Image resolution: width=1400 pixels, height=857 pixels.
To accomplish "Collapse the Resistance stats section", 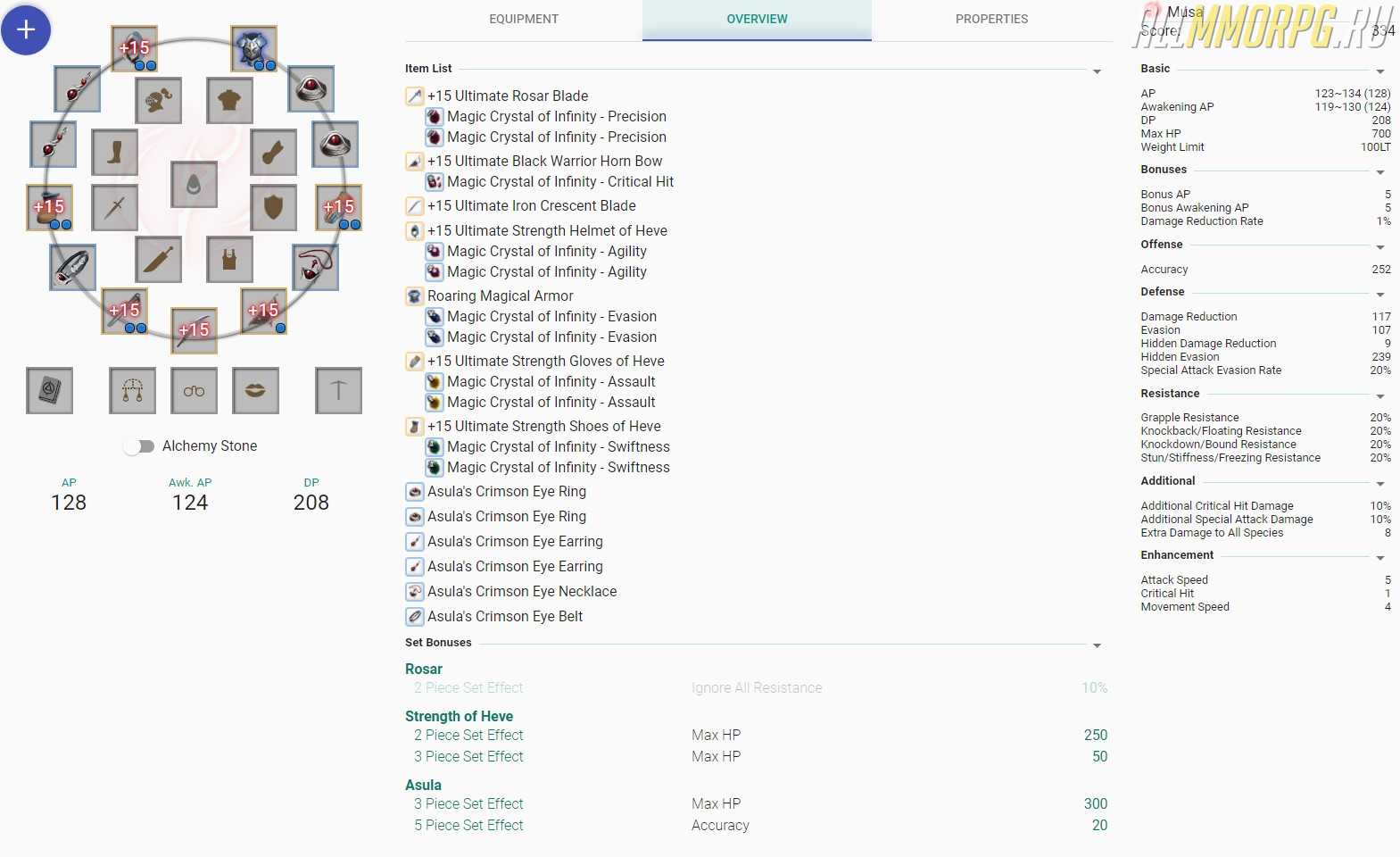I will (x=1379, y=396).
